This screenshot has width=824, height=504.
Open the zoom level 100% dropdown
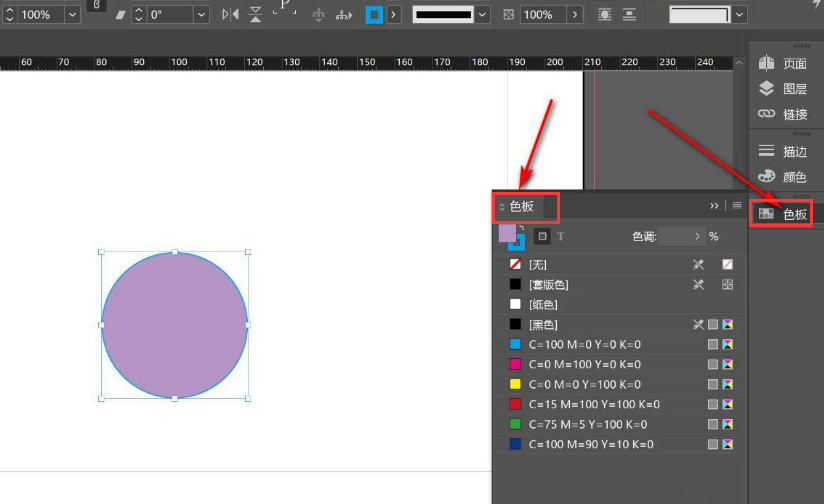(x=72, y=15)
